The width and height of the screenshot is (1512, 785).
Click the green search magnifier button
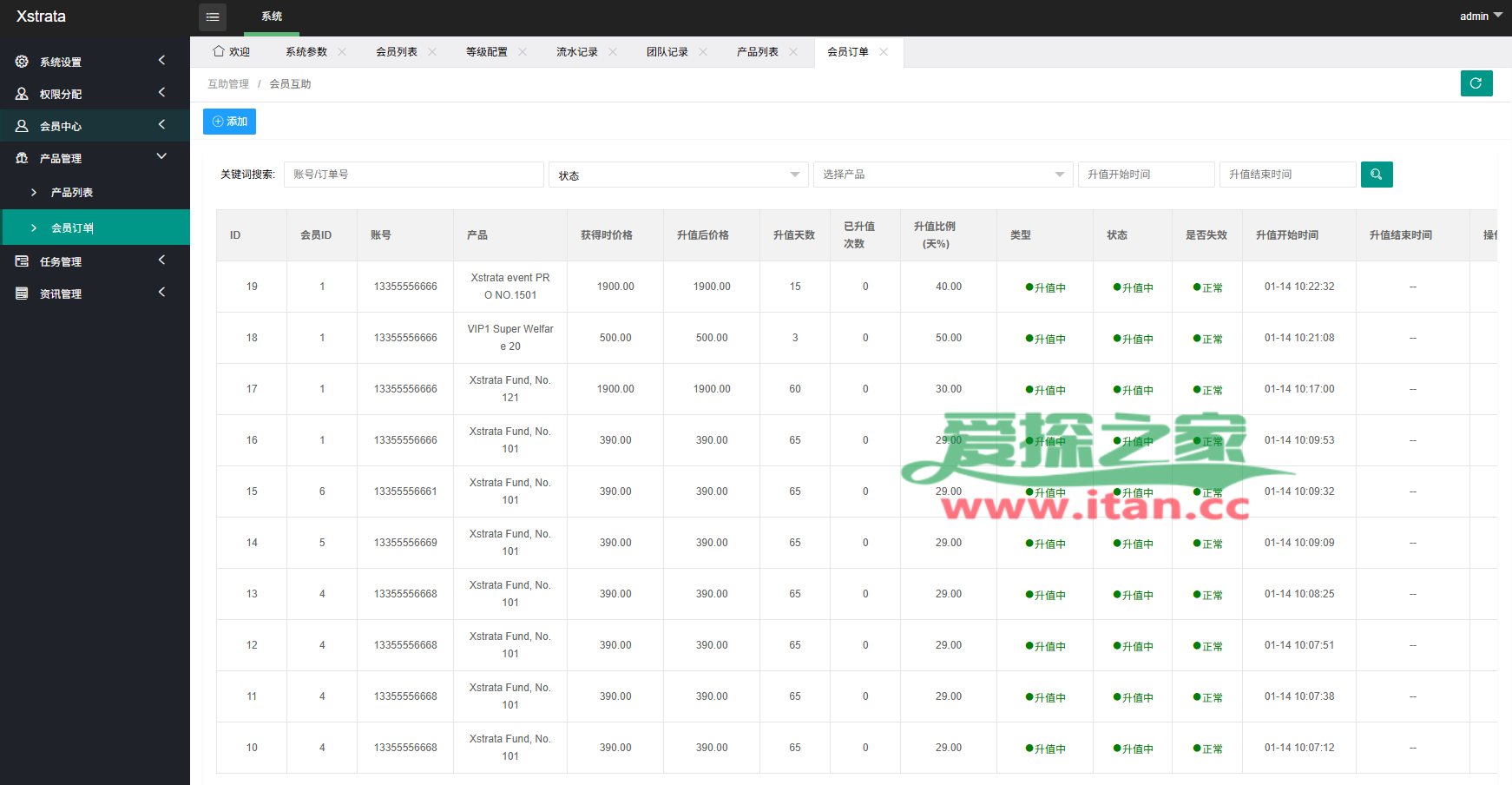pyautogui.click(x=1376, y=175)
